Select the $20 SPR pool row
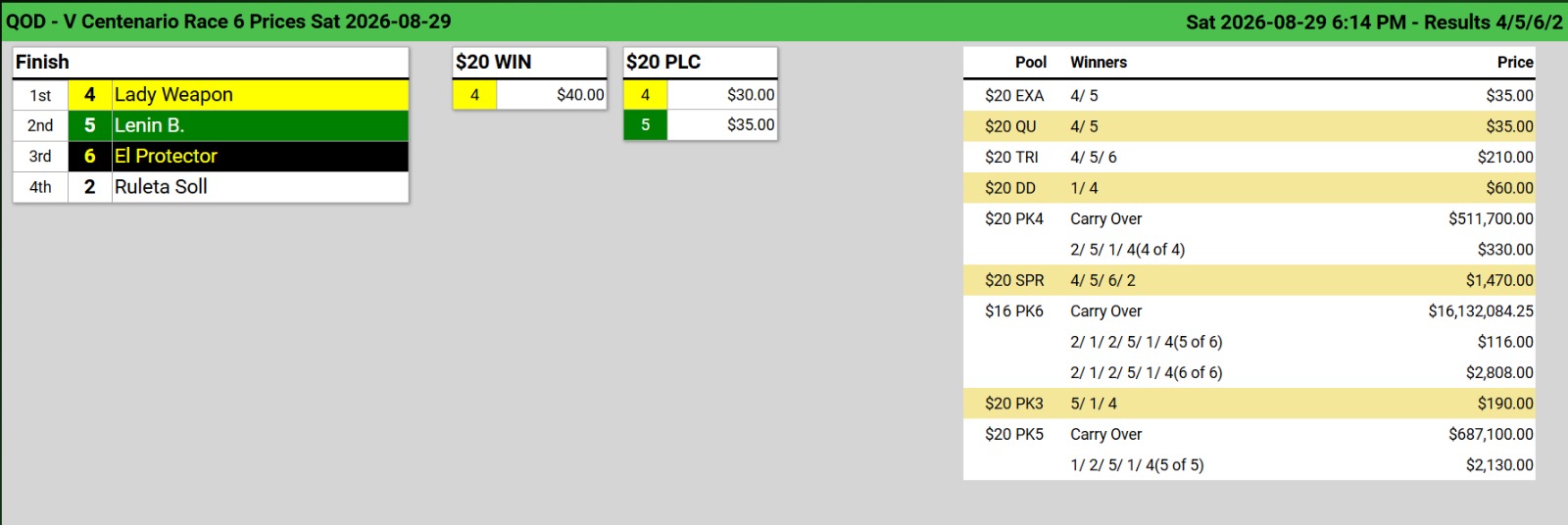Screen dimensions: 1568x525 tap(1249, 280)
